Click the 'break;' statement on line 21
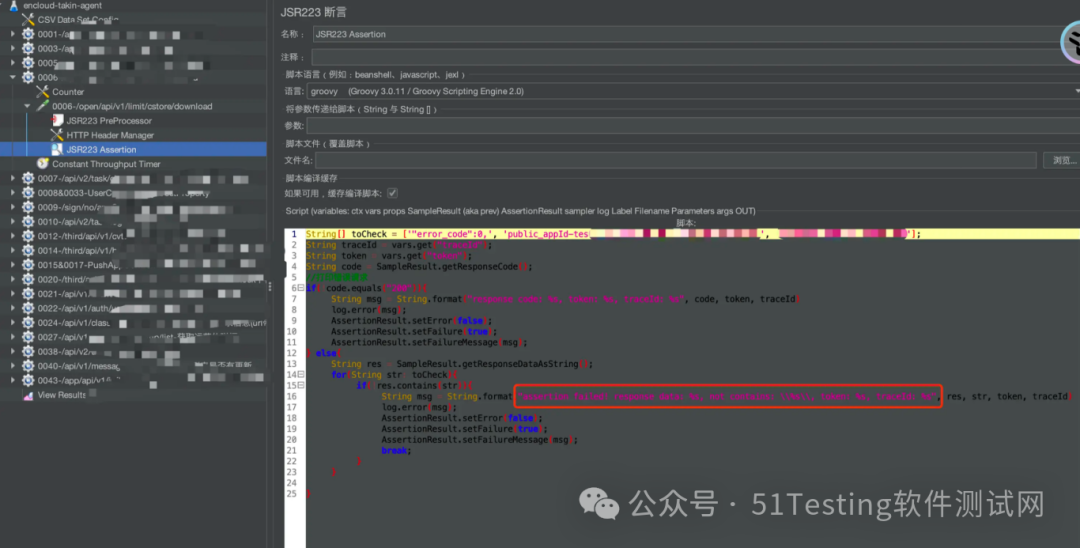1080x548 pixels. pos(396,450)
